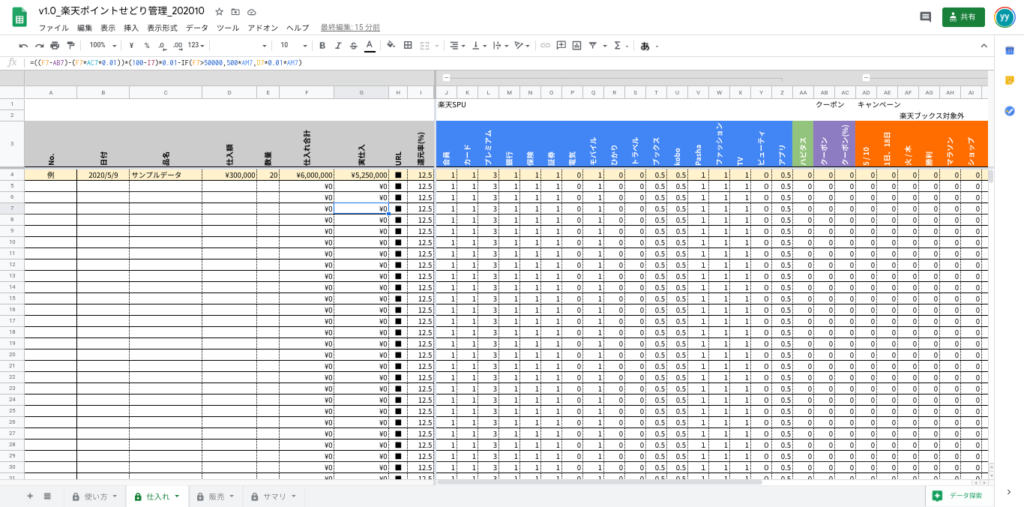Open the 100% zoom dropdown

101,45
